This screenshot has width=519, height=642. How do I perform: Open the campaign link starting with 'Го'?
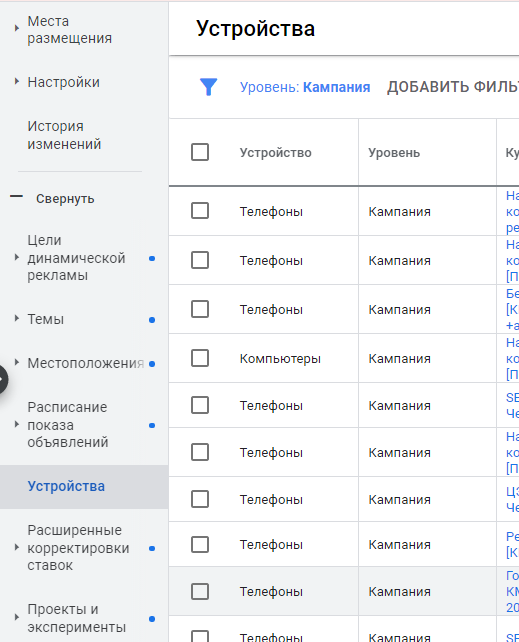point(512,591)
